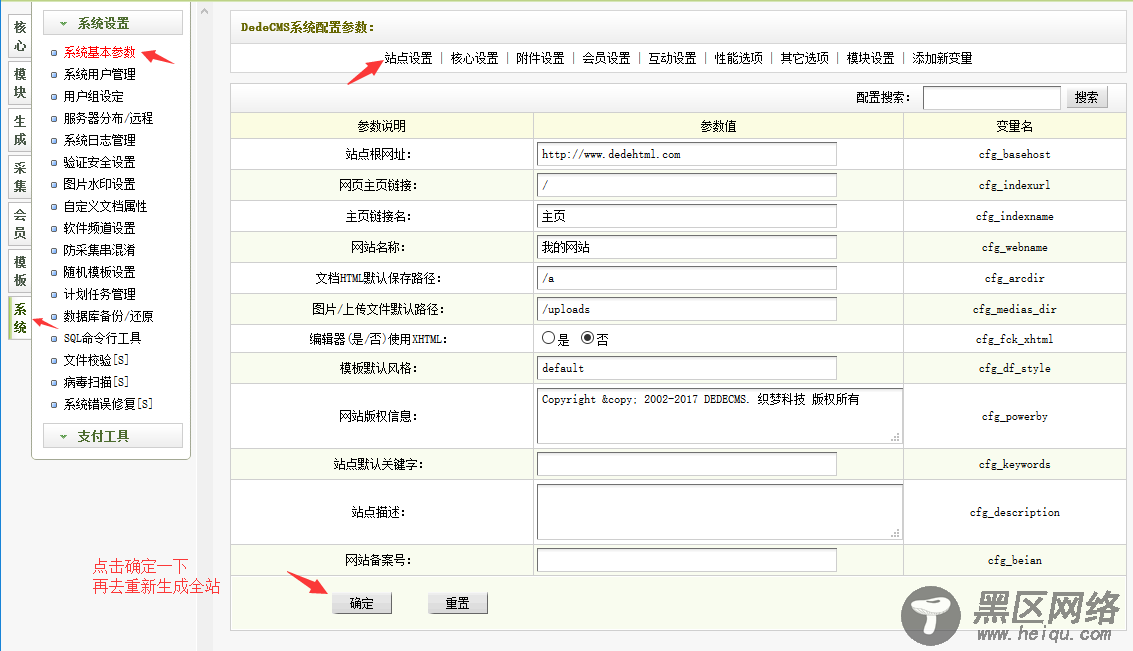This screenshot has width=1133, height=651.
Task: Click the 搜索 button
Action: pos(1087,98)
